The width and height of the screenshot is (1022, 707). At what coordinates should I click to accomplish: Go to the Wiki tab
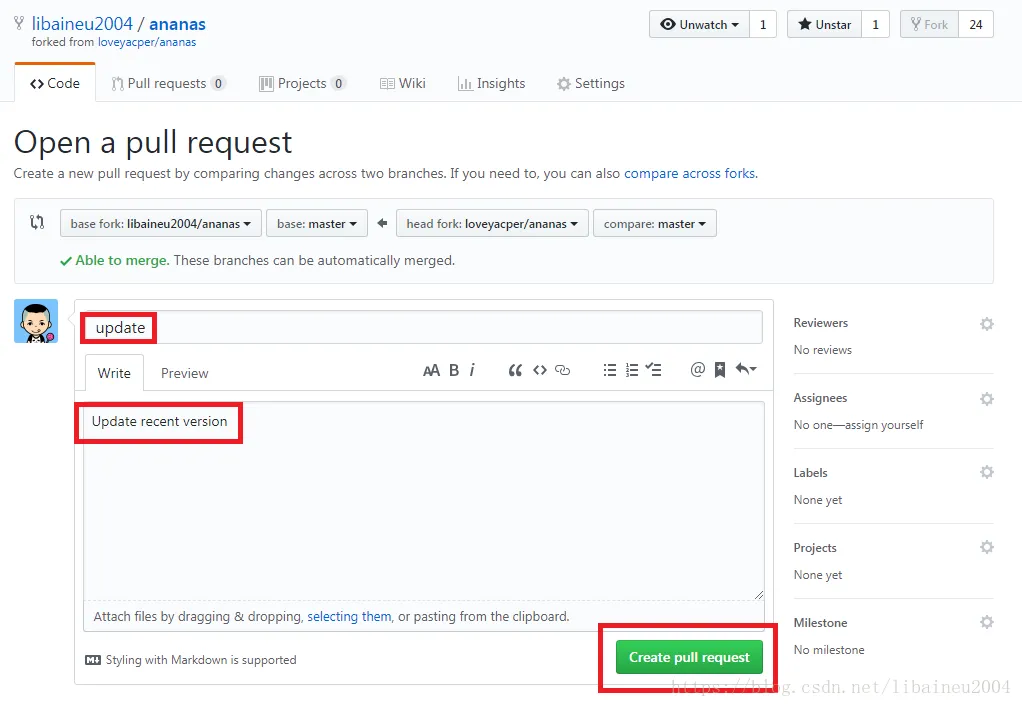click(x=403, y=83)
